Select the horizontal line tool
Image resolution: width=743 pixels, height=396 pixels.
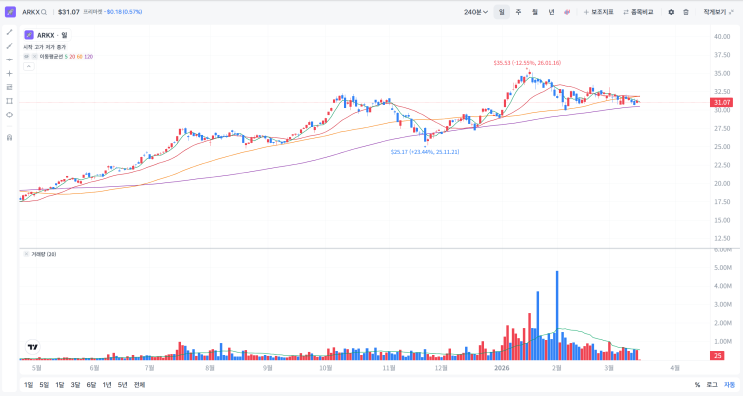[x=9, y=60]
